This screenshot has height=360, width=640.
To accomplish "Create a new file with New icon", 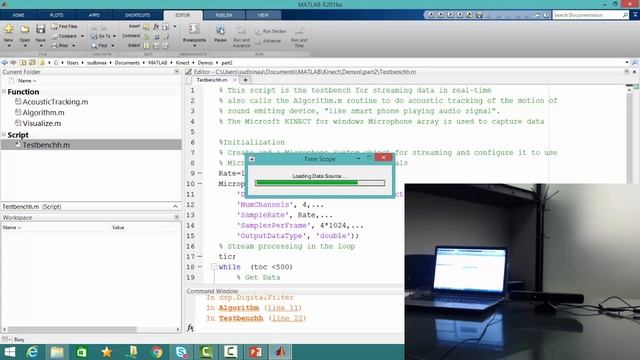I will [x=9, y=29].
